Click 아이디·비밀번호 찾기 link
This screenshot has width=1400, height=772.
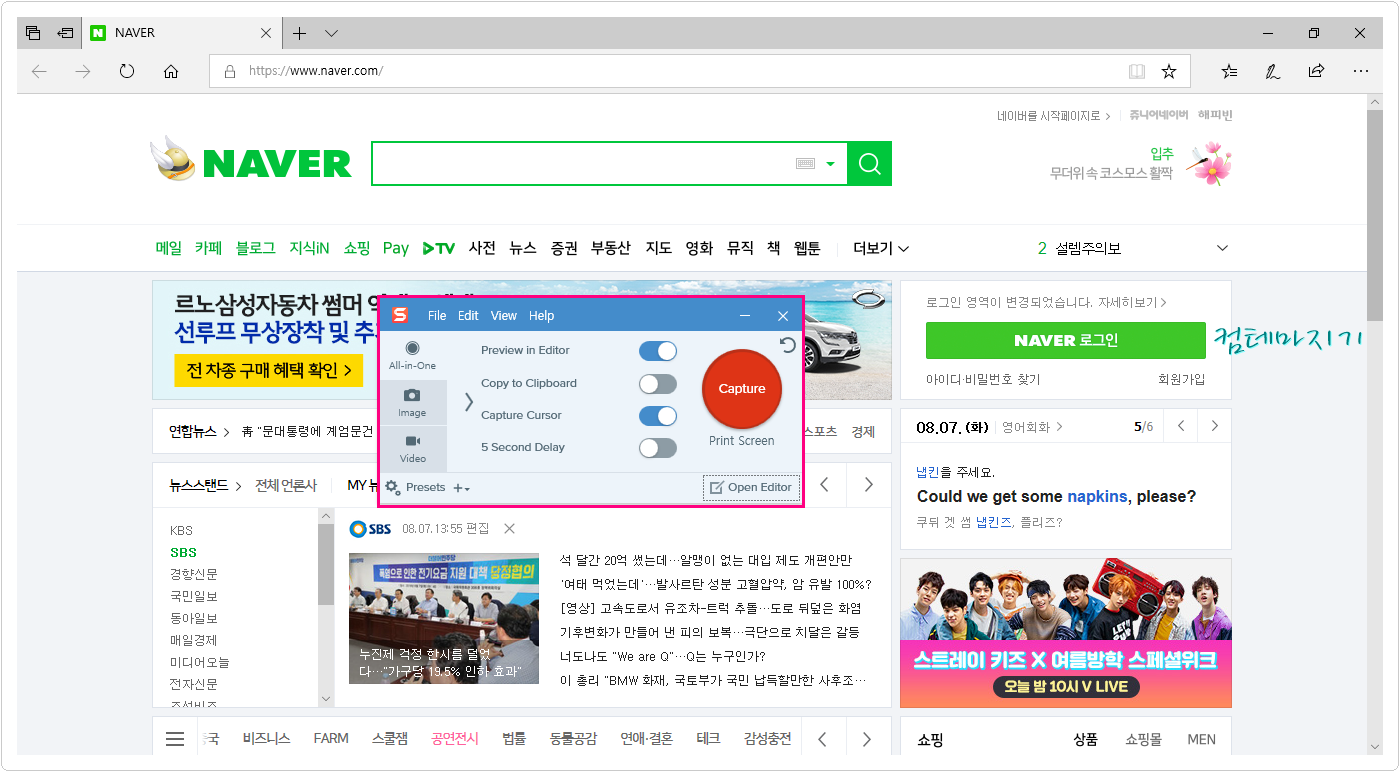(x=983, y=380)
